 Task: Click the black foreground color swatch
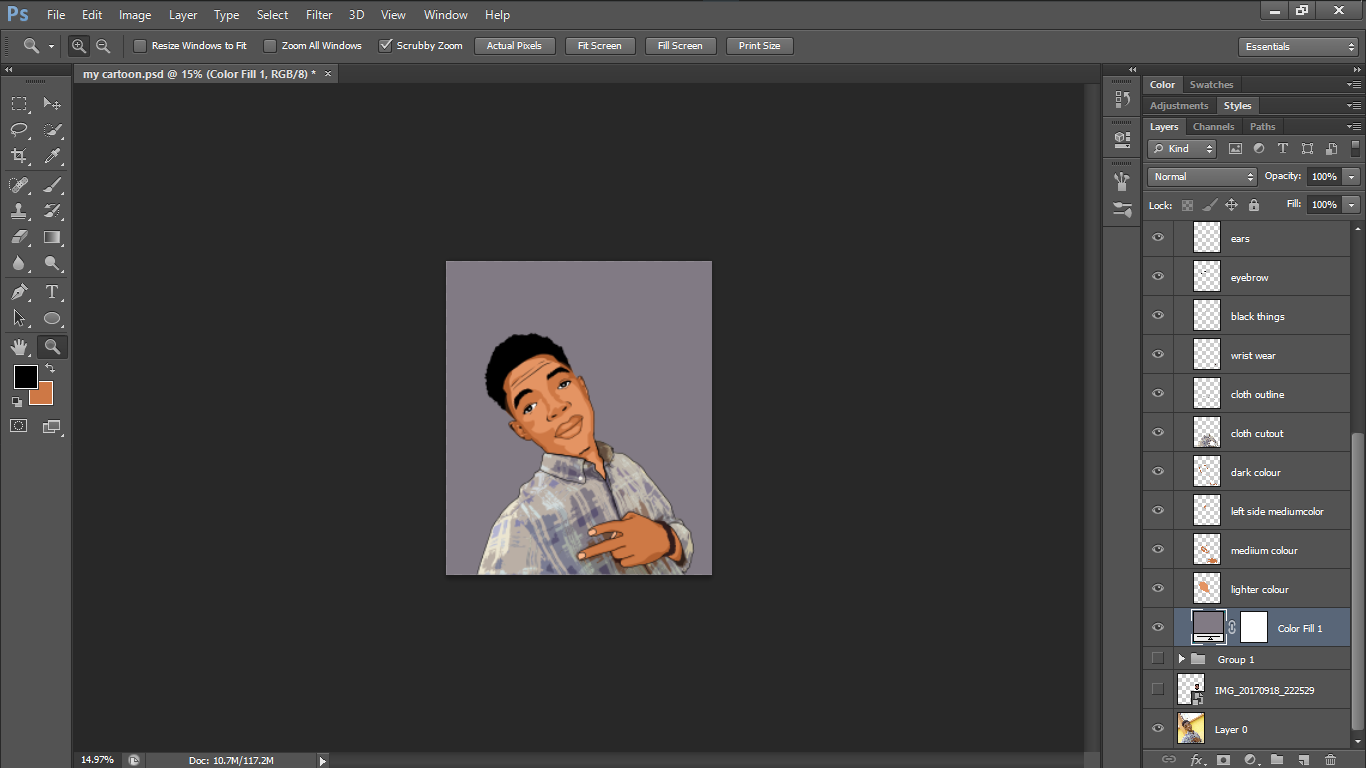25,376
